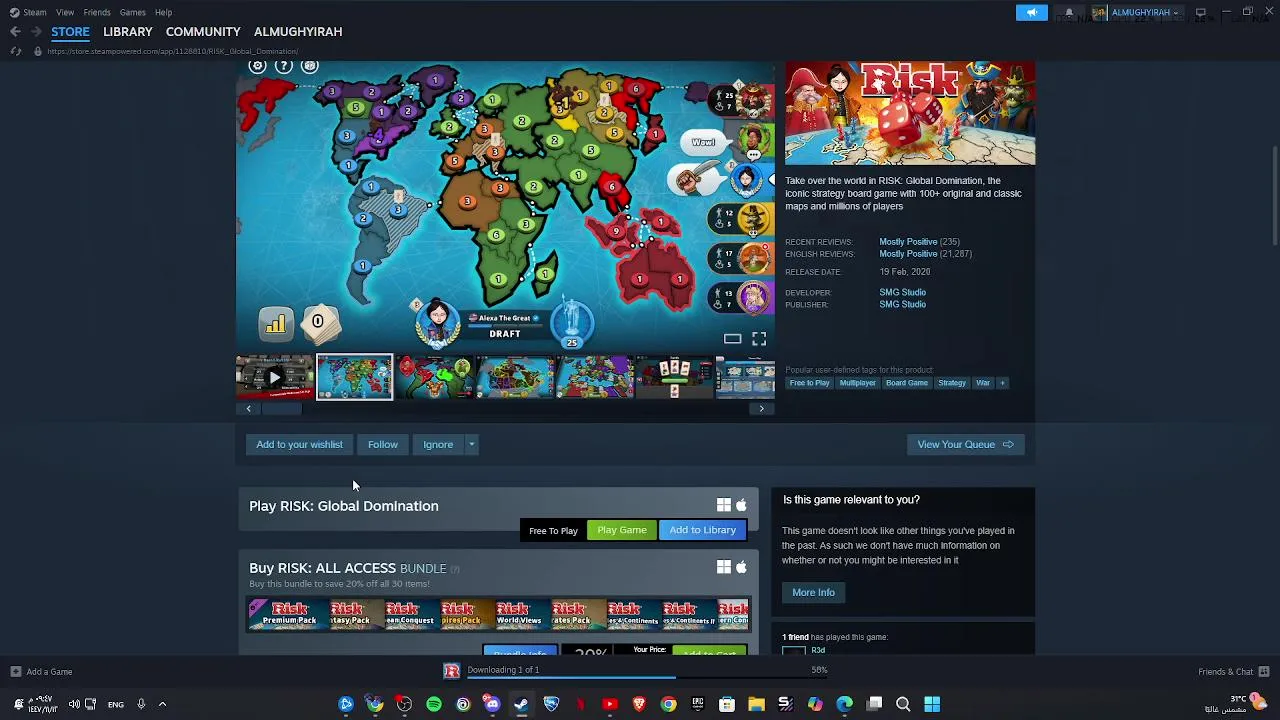Click the Apple platform icon for the ALL ACCESS bundle
This screenshot has height=720, width=1280.
741,567
